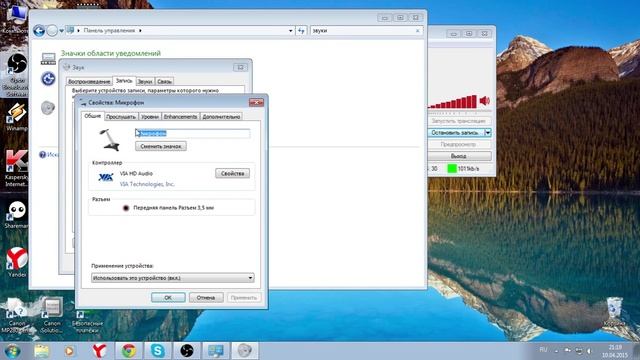Open the Advanced (Дополнительно) tab
Screen dimensions: 640x360
click(221, 117)
